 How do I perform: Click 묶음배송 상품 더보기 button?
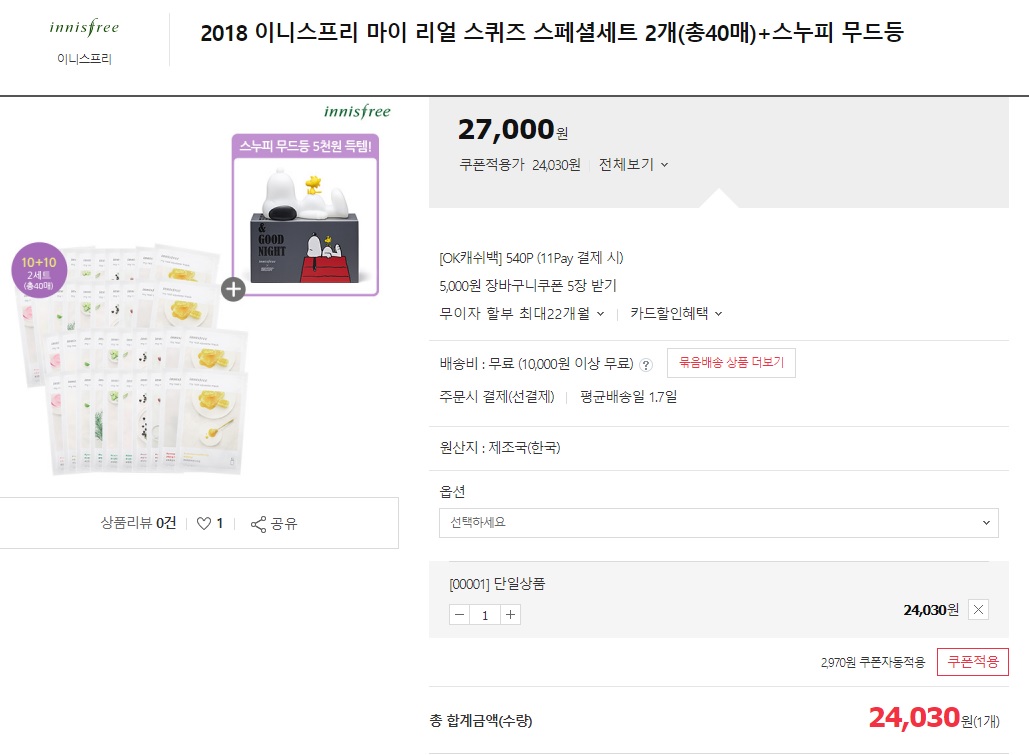(731, 363)
